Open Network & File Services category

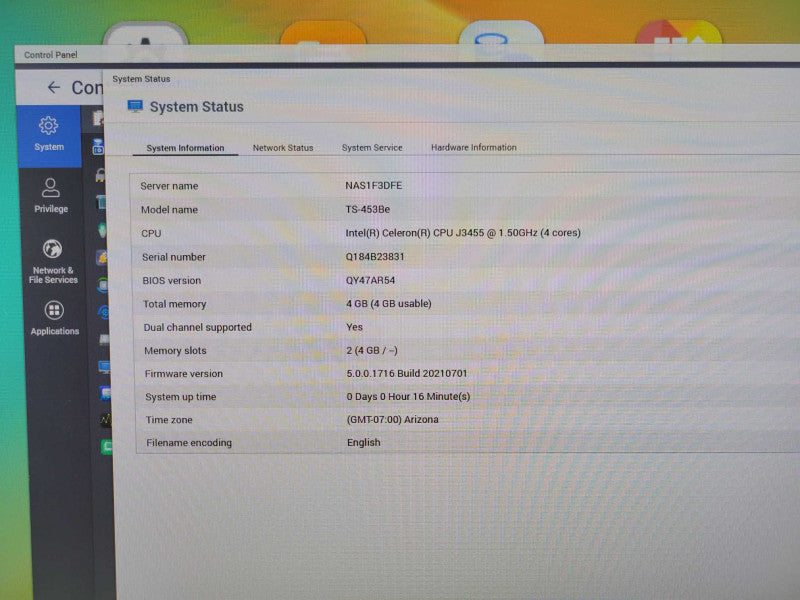[53, 261]
